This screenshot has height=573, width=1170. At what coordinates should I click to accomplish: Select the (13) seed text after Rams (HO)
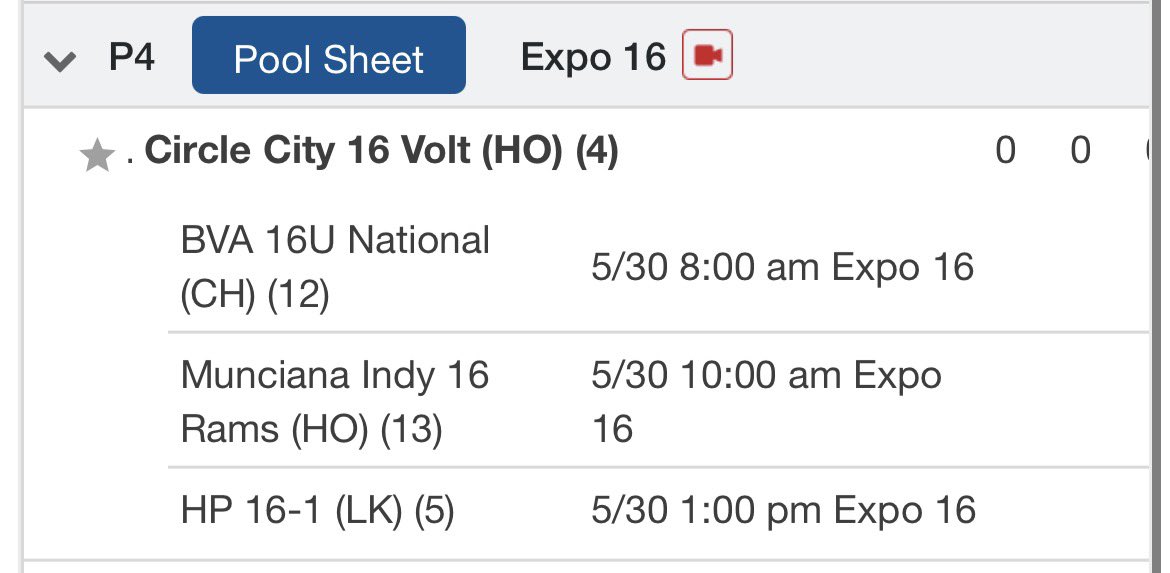click(412, 429)
